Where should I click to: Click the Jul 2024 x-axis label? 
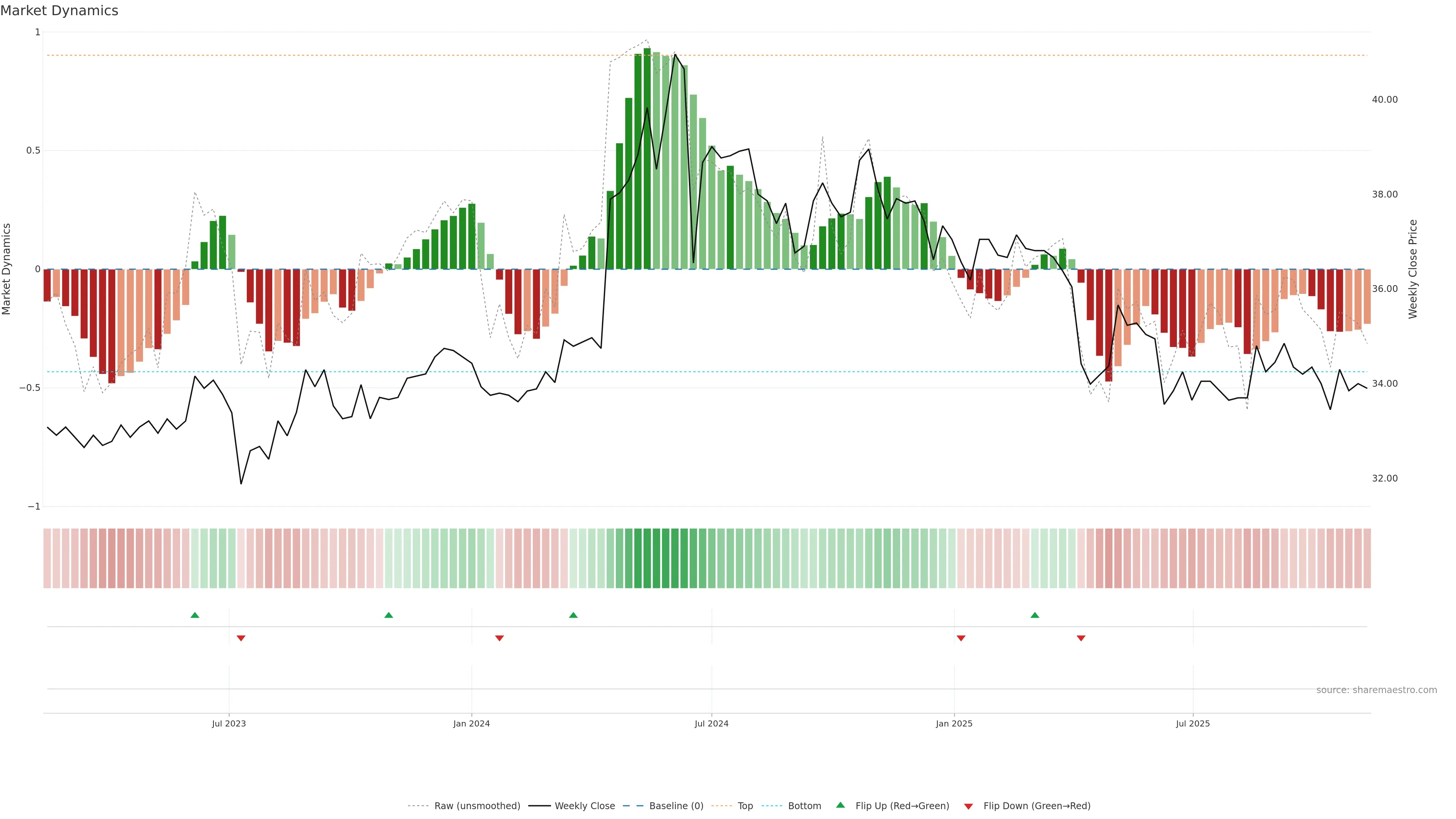[x=711, y=723]
